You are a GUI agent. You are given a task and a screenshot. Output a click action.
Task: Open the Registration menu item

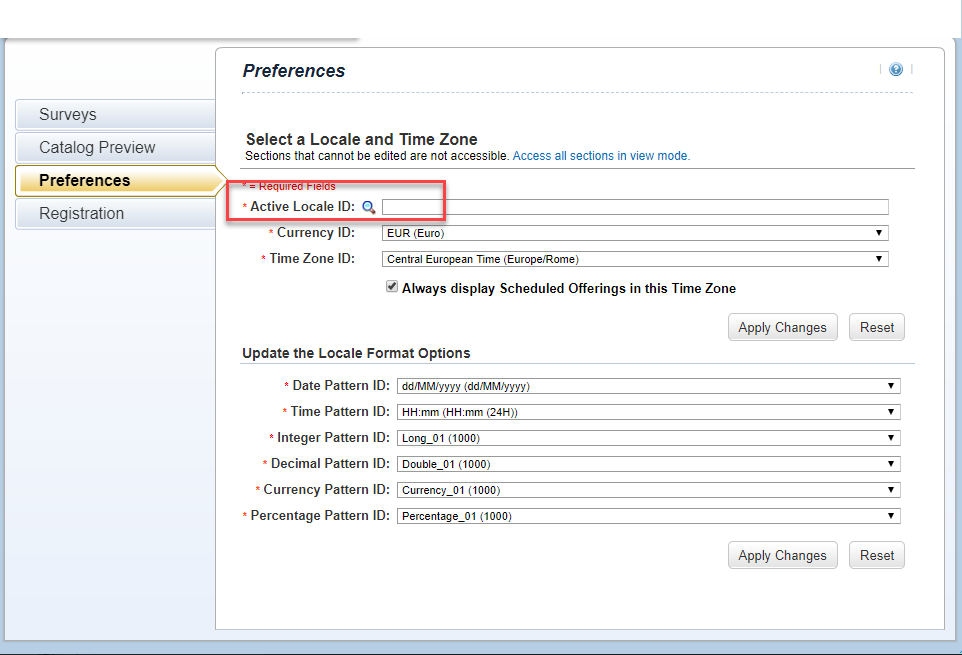(x=116, y=213)
